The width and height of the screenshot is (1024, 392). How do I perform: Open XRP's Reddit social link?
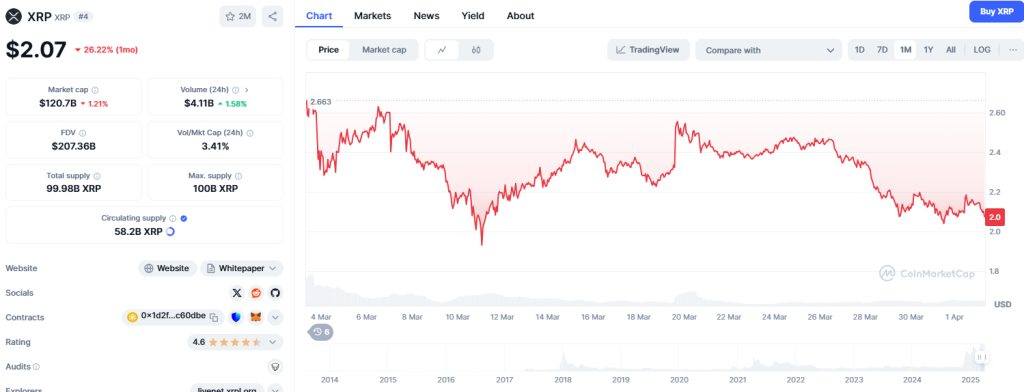click(x=257, y=293)
